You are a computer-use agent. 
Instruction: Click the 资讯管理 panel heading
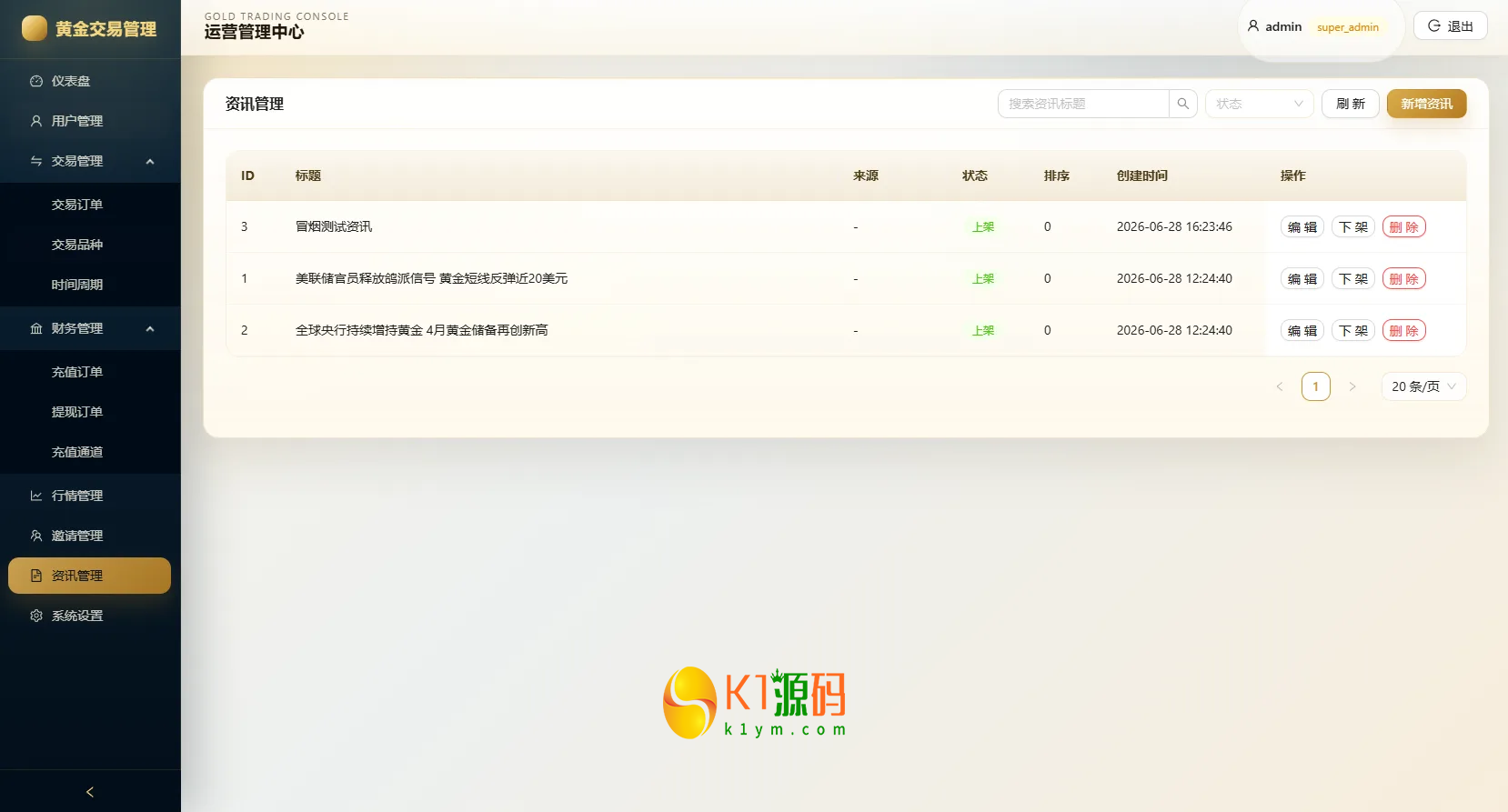[x=255, y=104]
